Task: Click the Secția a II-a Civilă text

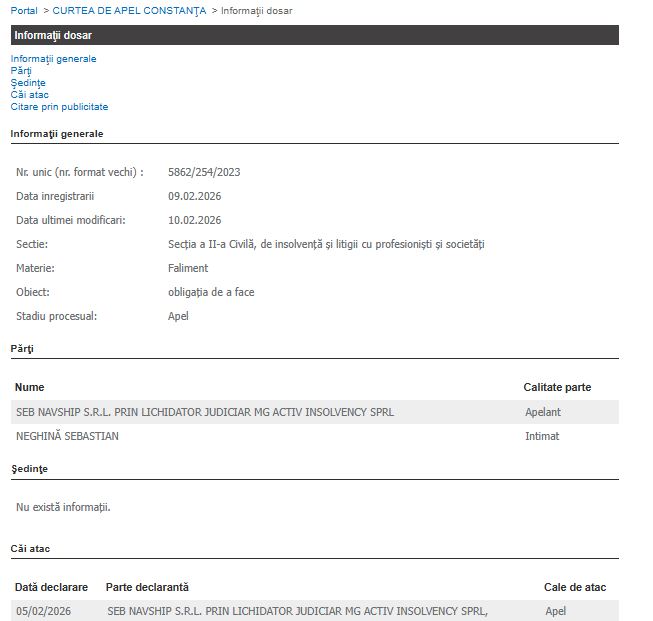Action: pos(325,244)
